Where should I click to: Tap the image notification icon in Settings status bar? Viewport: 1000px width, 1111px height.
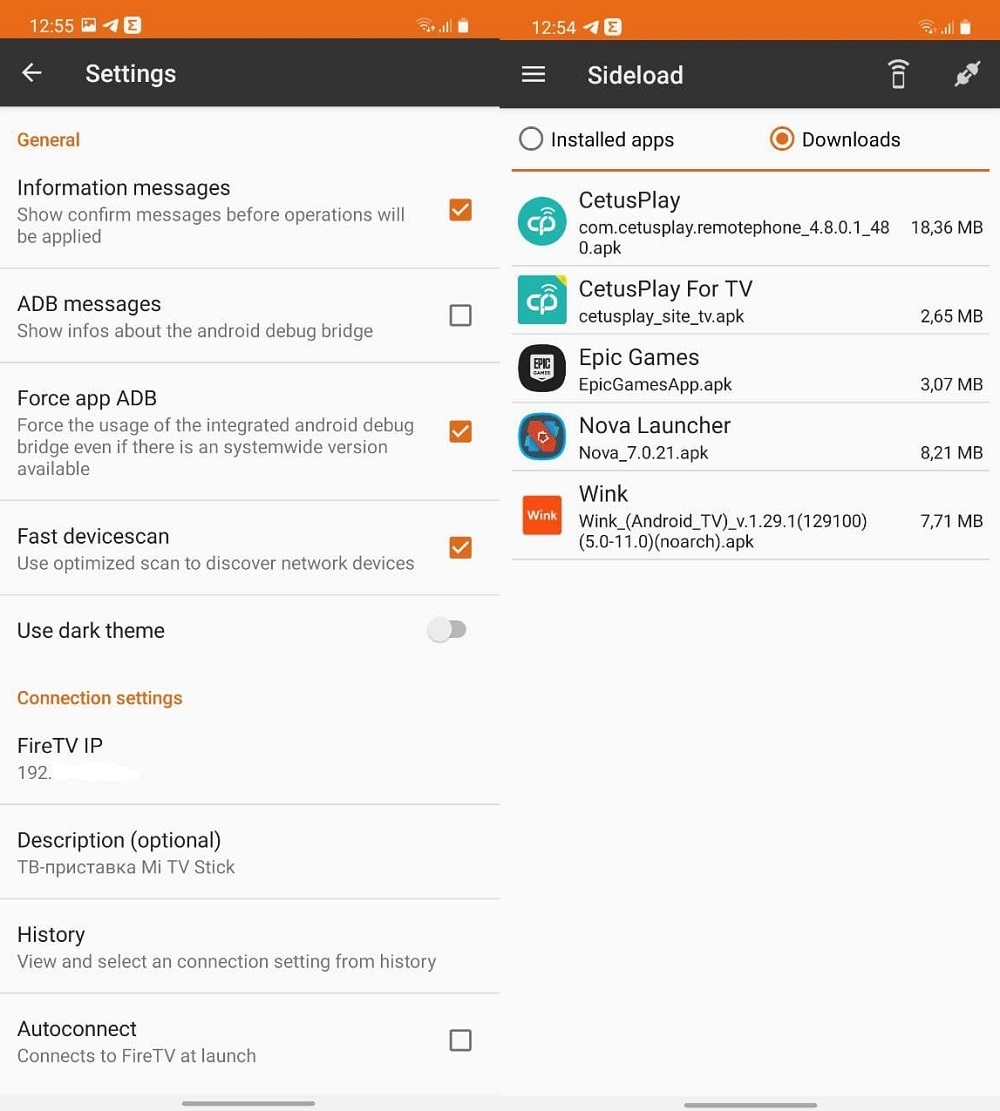click(89, 26)
